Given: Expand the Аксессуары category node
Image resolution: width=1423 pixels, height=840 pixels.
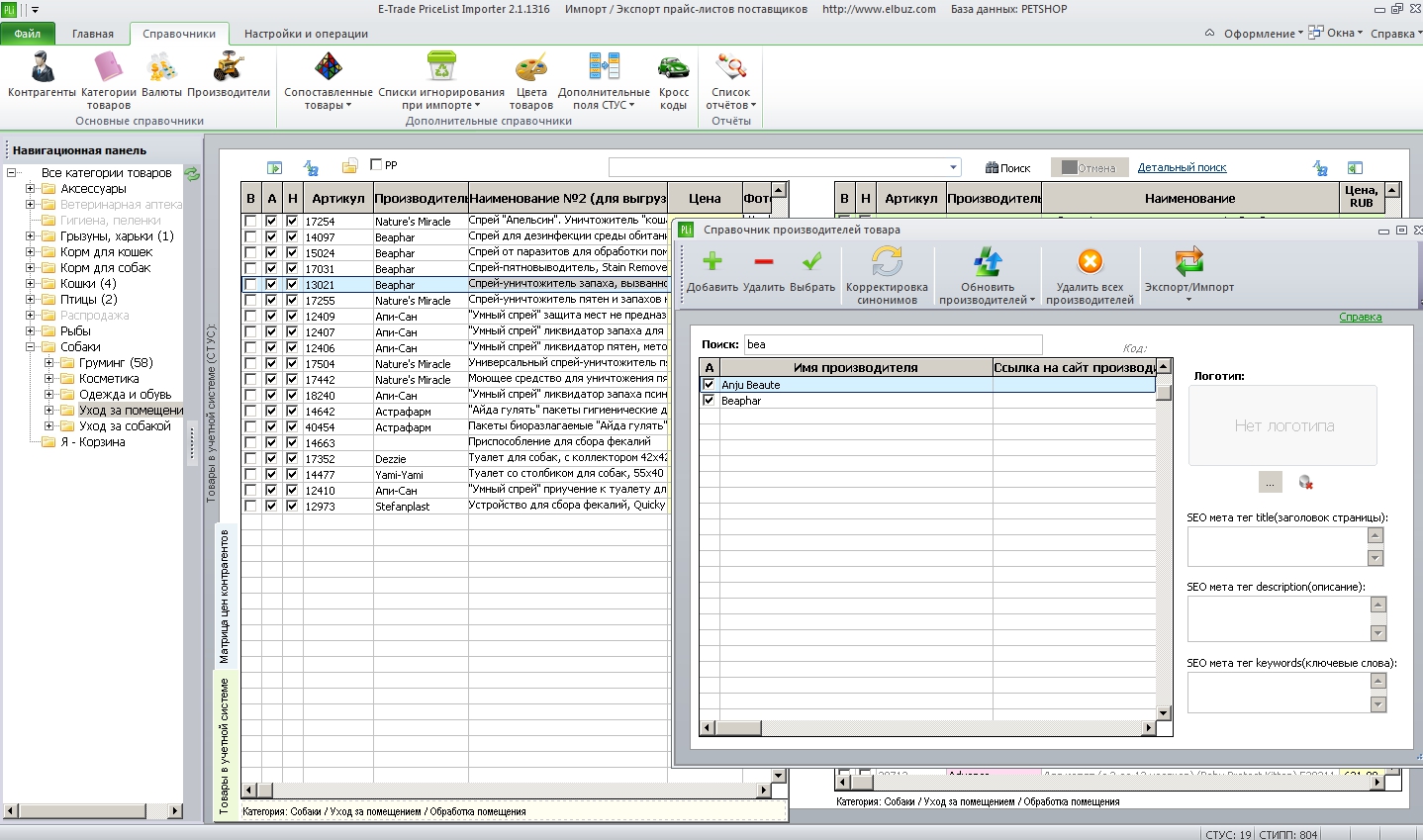Looking at the screenshot, I should point(31,189).
